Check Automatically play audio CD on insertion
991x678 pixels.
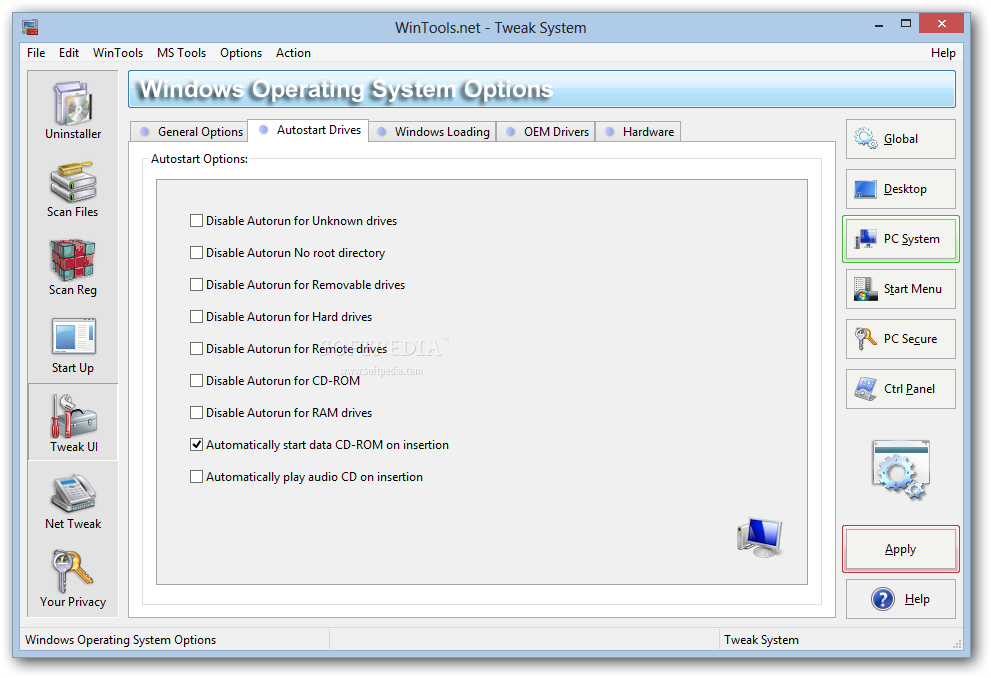197,476
